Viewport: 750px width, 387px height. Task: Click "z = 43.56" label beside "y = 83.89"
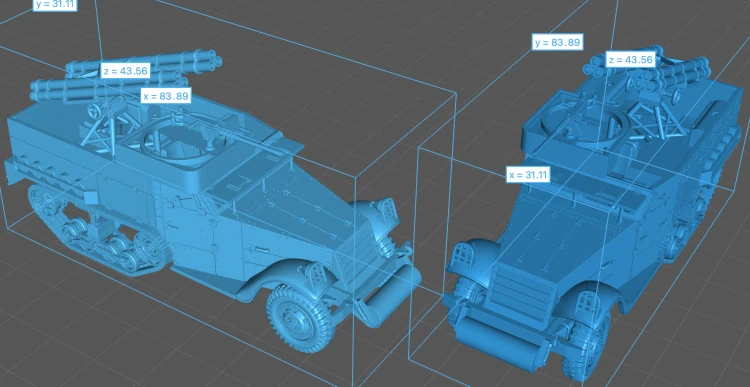pos(630,60)
